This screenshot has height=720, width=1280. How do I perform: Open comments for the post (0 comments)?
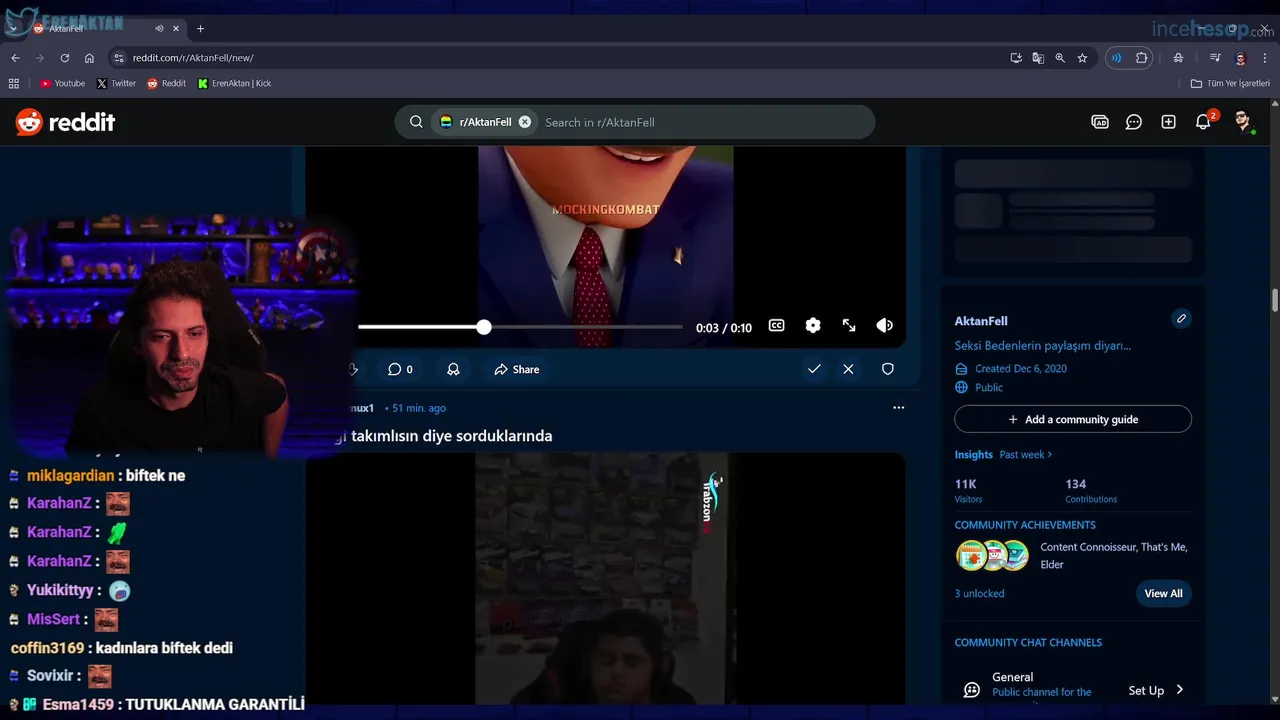[x=400, y=369]
